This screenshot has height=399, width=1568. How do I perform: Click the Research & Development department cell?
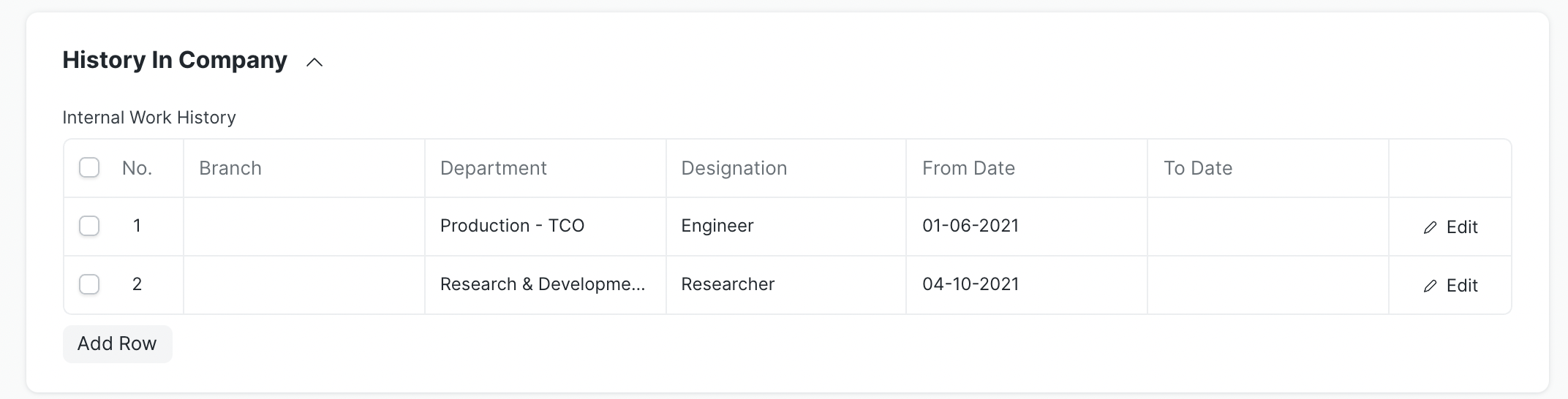click(545, 285)
